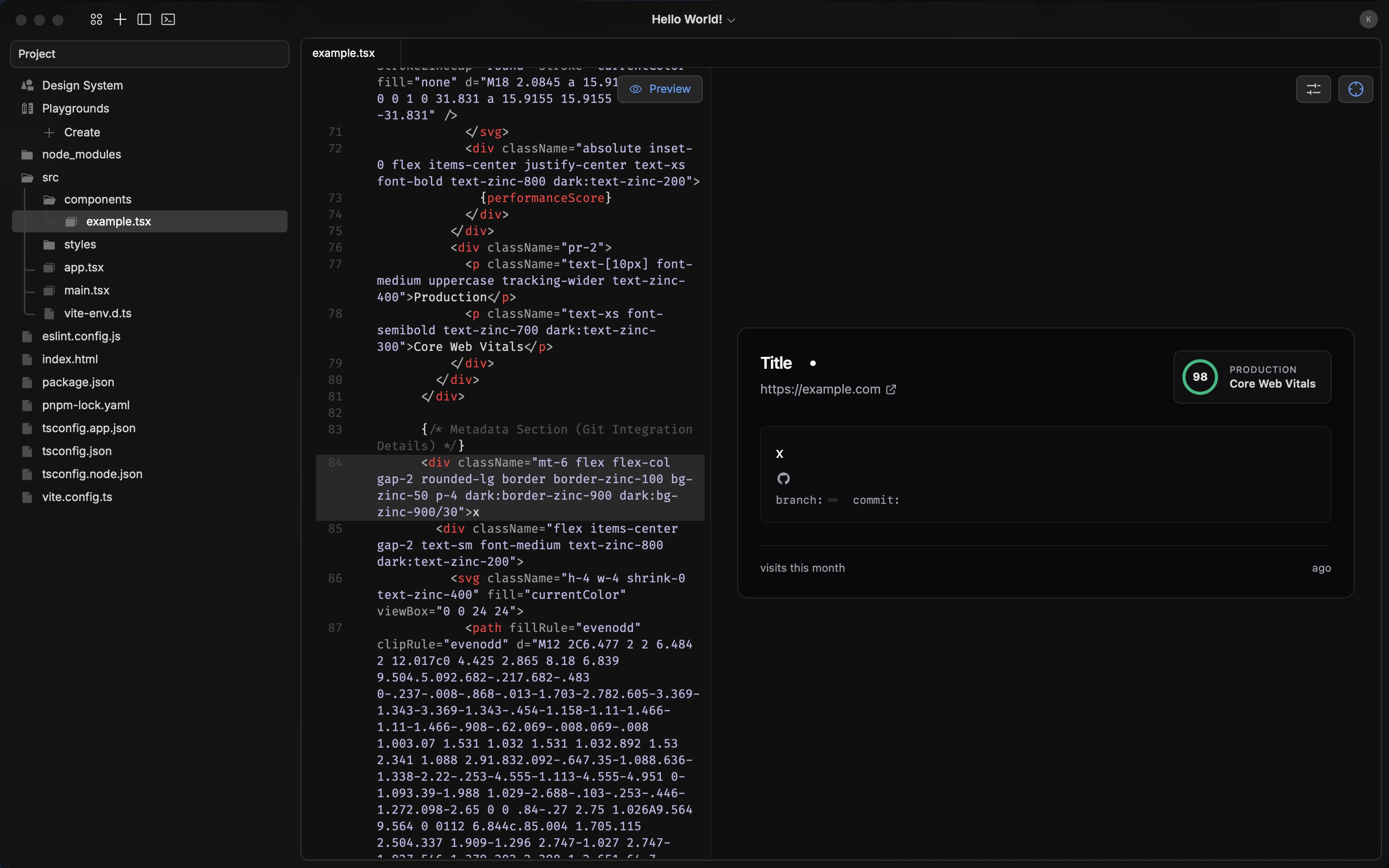
Task: Click the eslint.config.js file icon
Action: [x=27, y=337]
